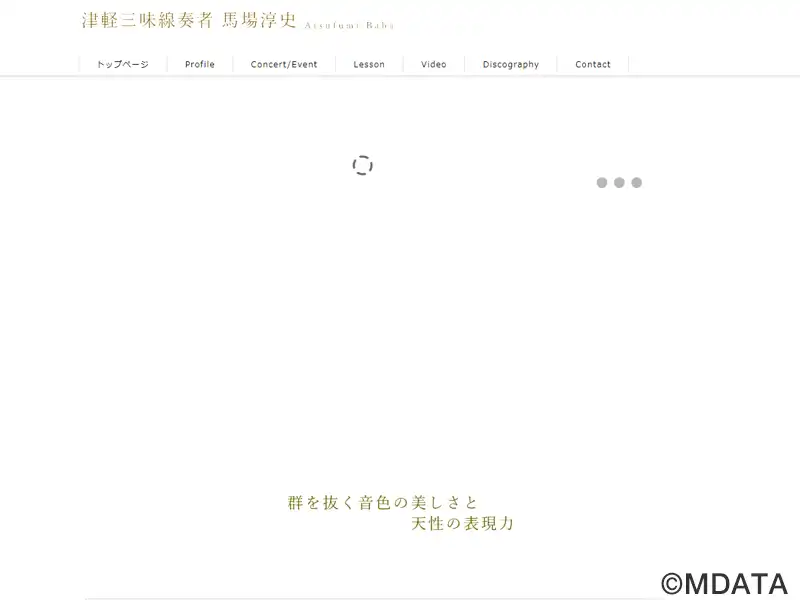Viewport: 800px width, 600px height.
Task: Click the 群を抜く音色の美しさと tagline line
Action: (x=383, y=503)
